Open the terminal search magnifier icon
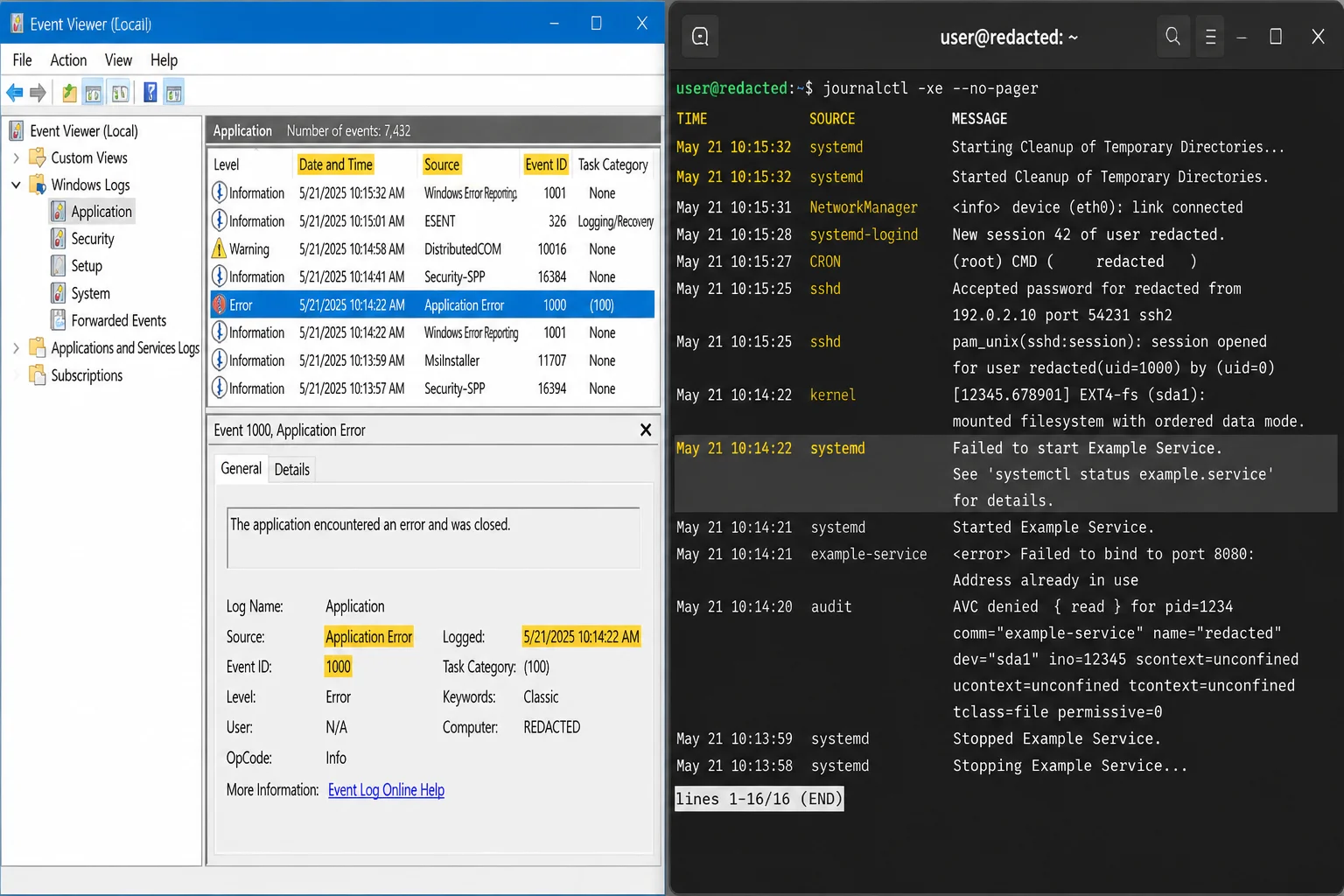This screenshot has height=896, width=1344. tap(1172, 37)
